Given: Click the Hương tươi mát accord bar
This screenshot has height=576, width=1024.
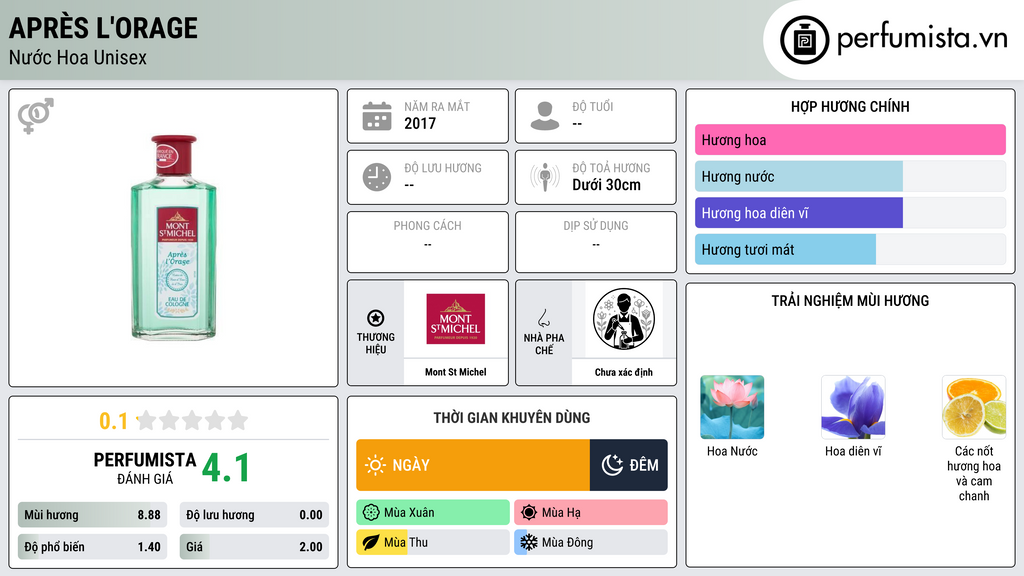Looking at the screenshot, I should [850, 249].
